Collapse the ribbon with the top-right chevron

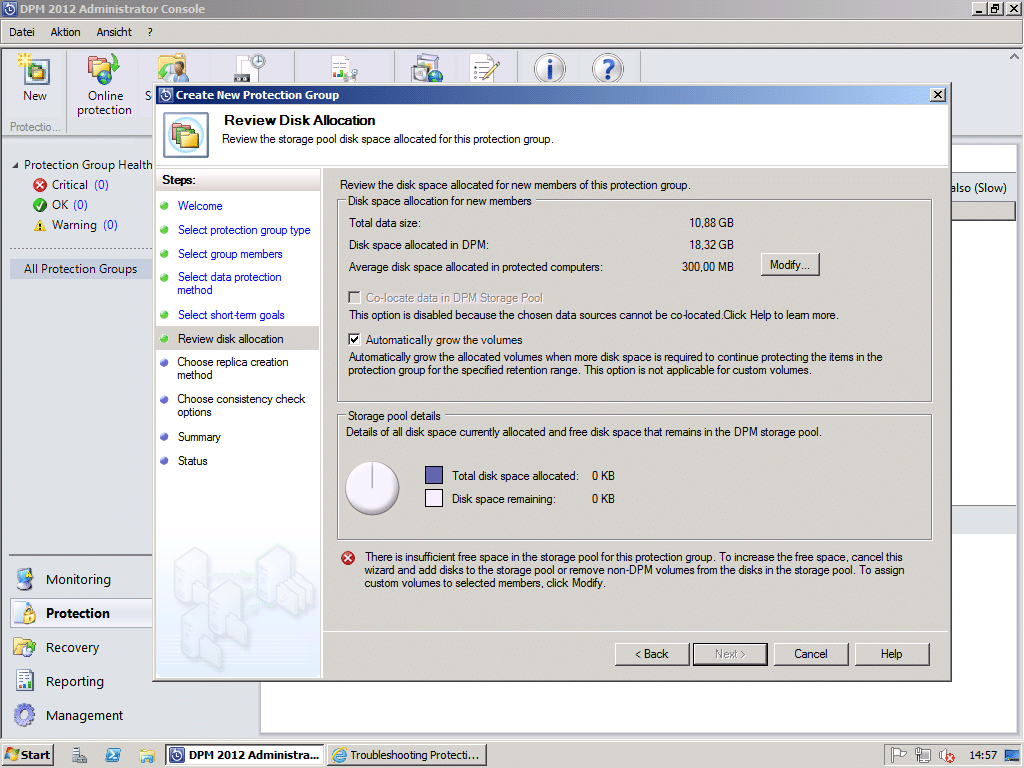point(1014,57)
